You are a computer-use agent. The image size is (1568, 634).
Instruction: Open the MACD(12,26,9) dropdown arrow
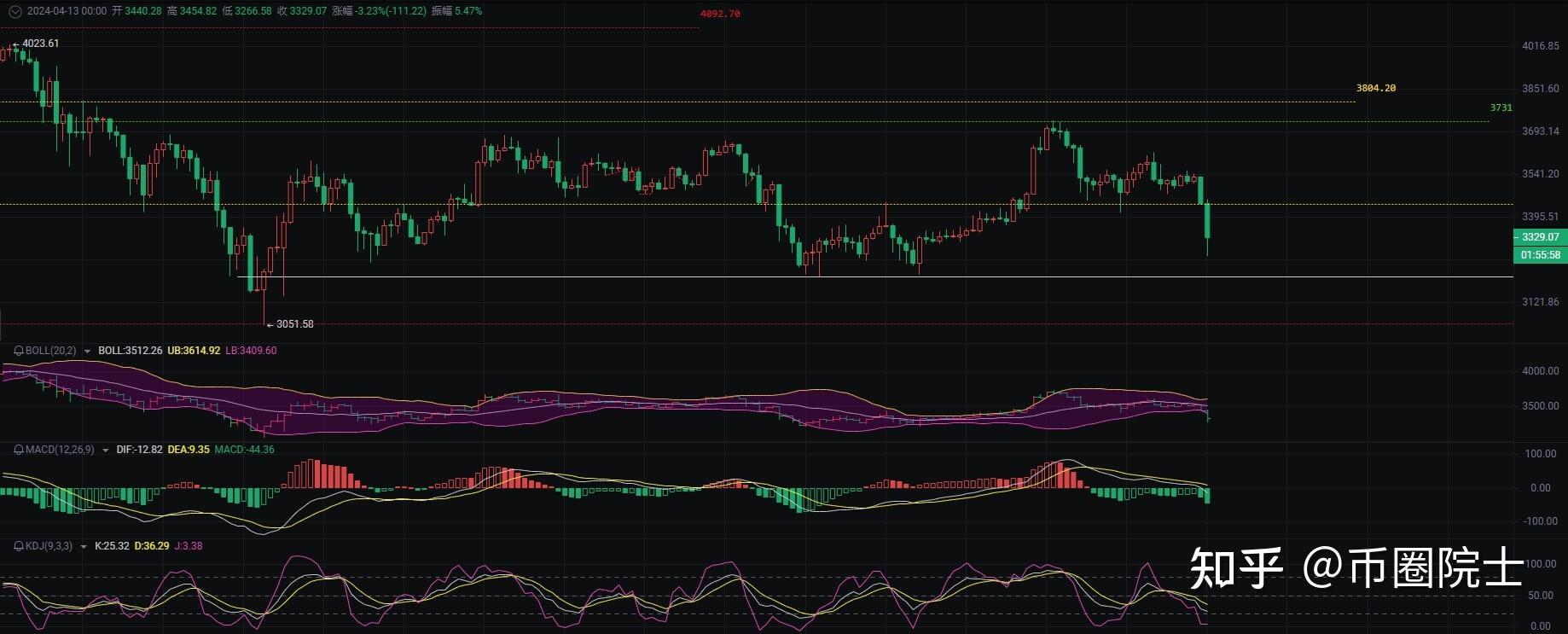click(105, 450)
